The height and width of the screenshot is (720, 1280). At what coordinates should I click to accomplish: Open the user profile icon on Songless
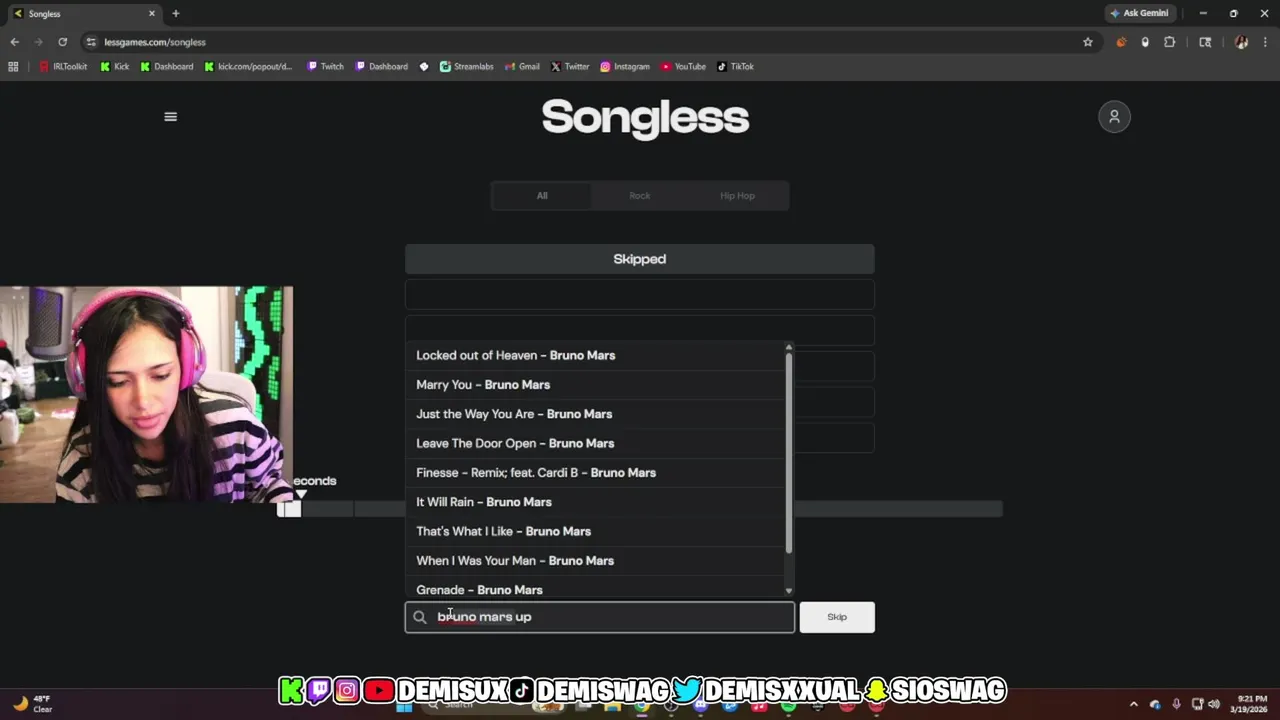pos(1114,117)
